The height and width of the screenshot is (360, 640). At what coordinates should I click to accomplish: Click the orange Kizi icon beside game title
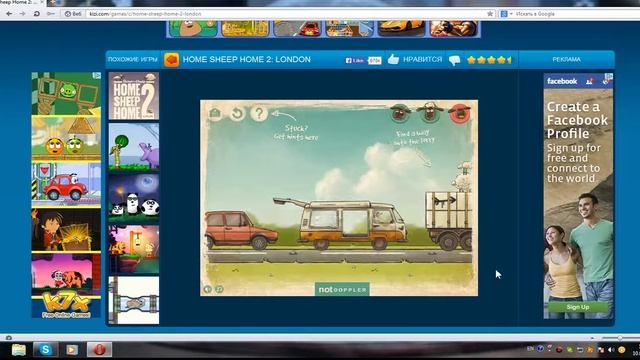coord(171,60)
